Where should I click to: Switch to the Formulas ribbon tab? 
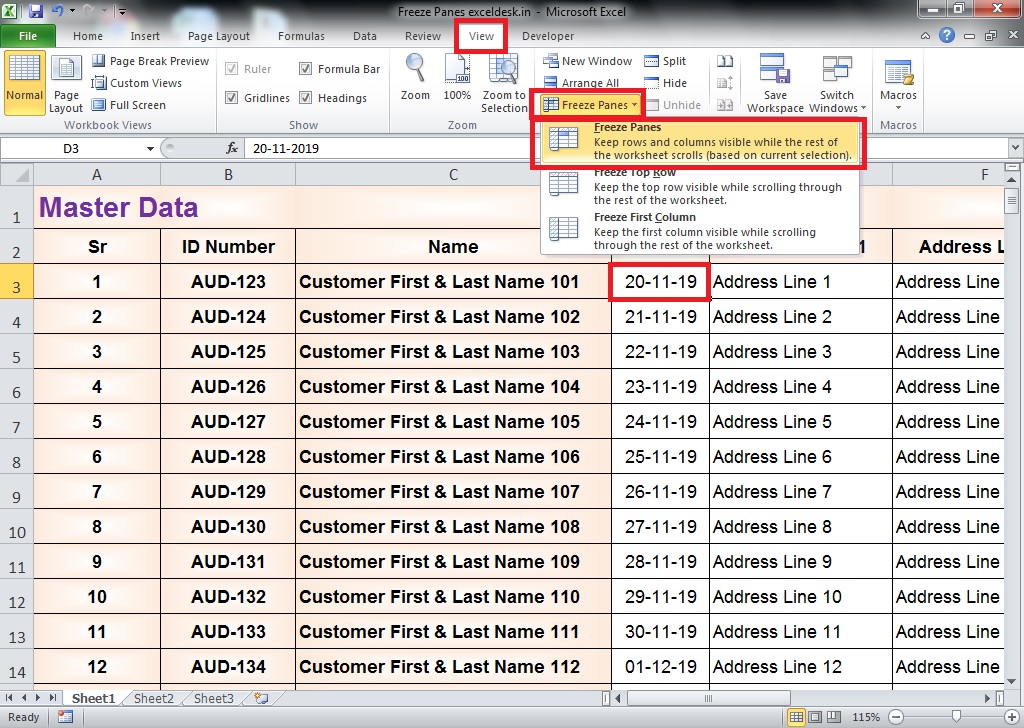300,36
